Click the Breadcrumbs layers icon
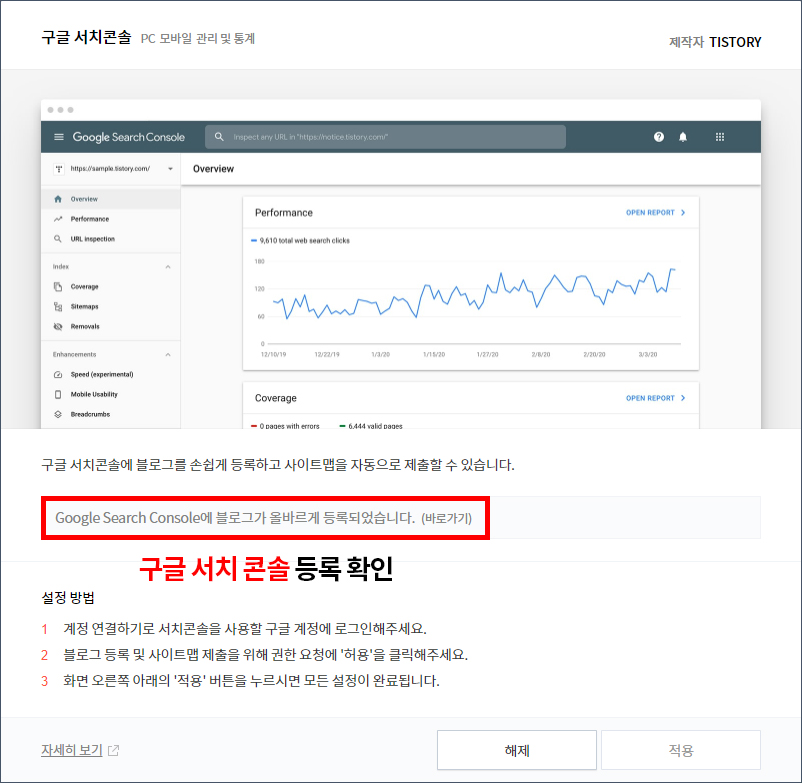The height and width of the screenshot is (783, 802). click(x=58, y=414)
